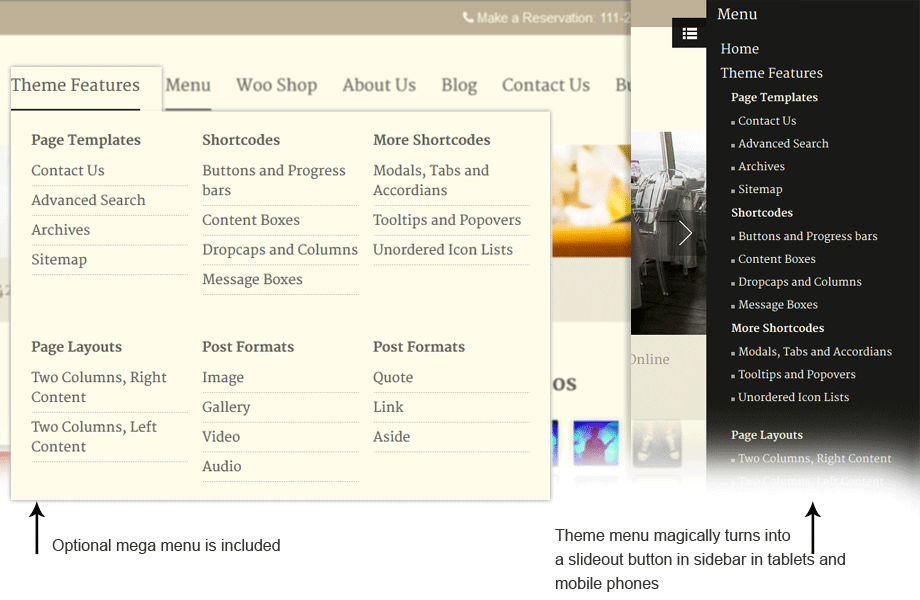Open Content Boxes in the mega menu
The width and height of the screenshot is (920, 600).
pos(251,220)
